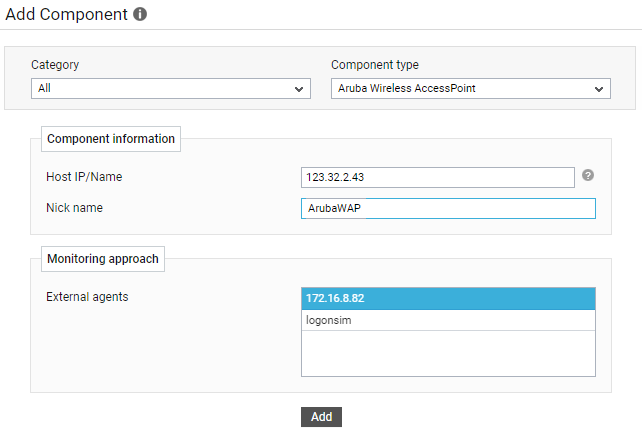This screenshot has width=642, height=435.
Task: Focus the Host IP/Name input field
Action: tap(438, 177)
